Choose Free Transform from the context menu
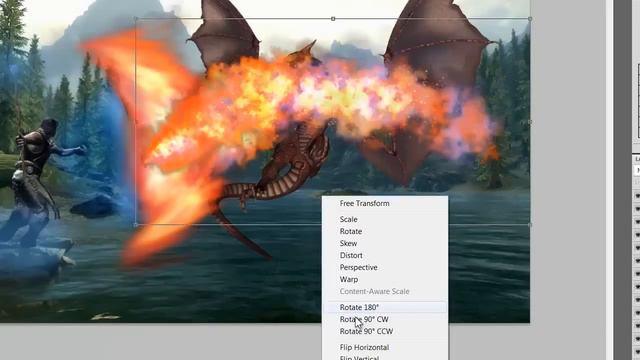The height and width of the screenshot is (360, 640). [x=364, y=203]
